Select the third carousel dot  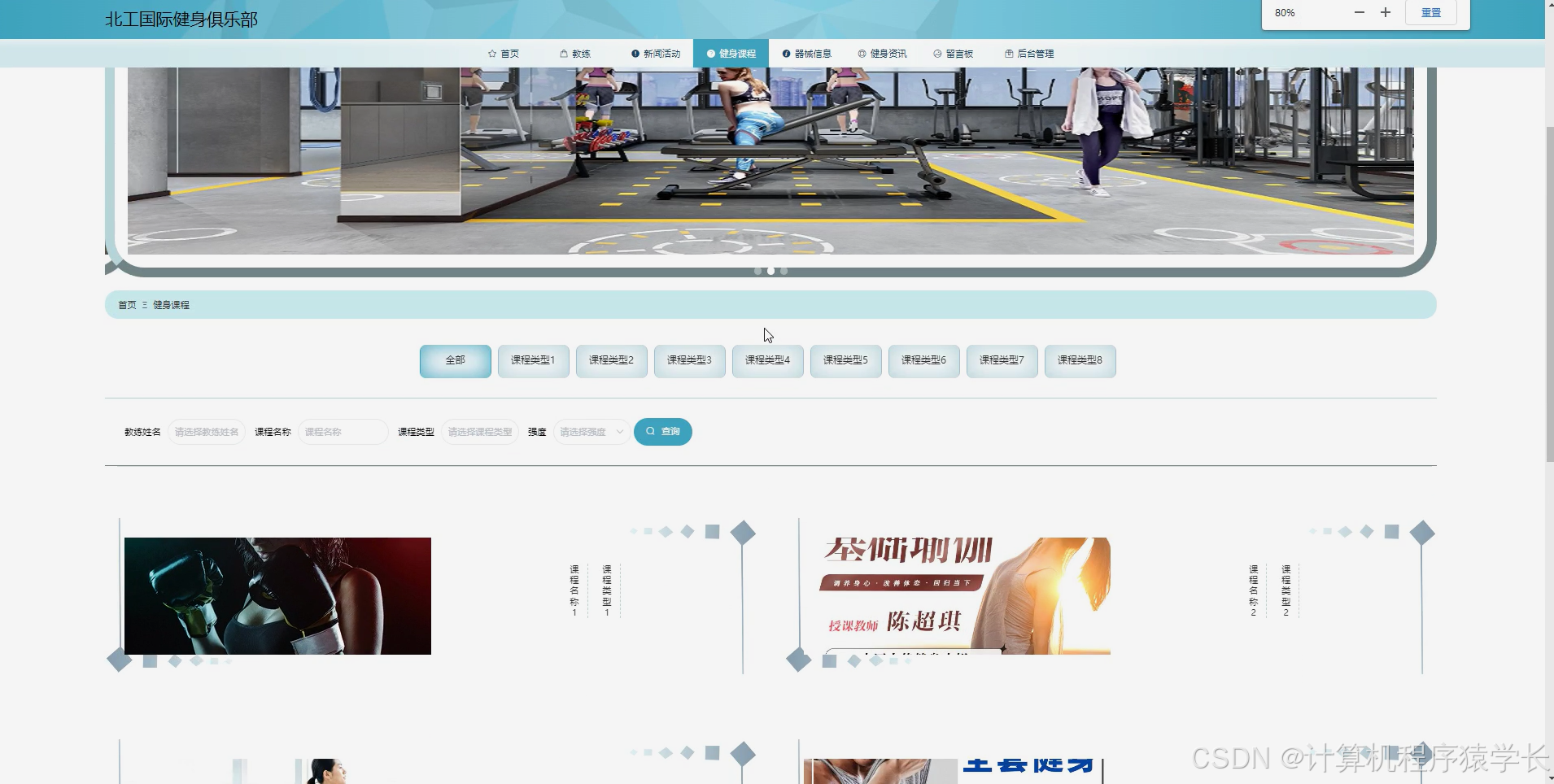(x=784, y=271)
